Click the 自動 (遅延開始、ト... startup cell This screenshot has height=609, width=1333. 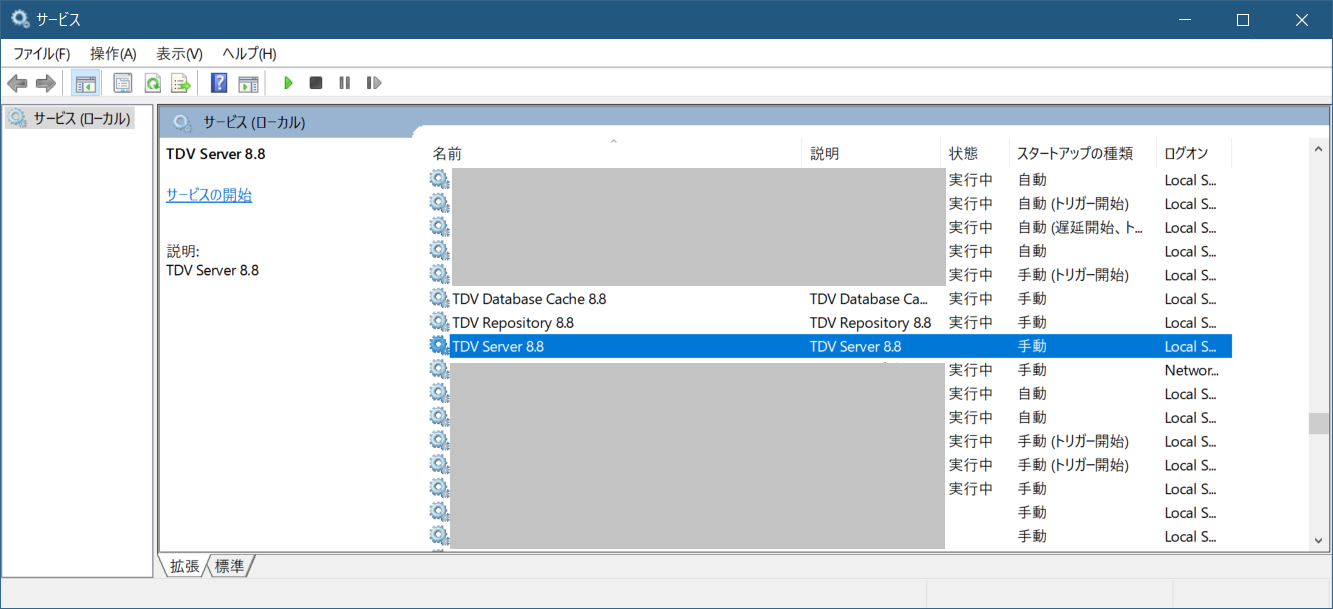(x=1081, y=227)
